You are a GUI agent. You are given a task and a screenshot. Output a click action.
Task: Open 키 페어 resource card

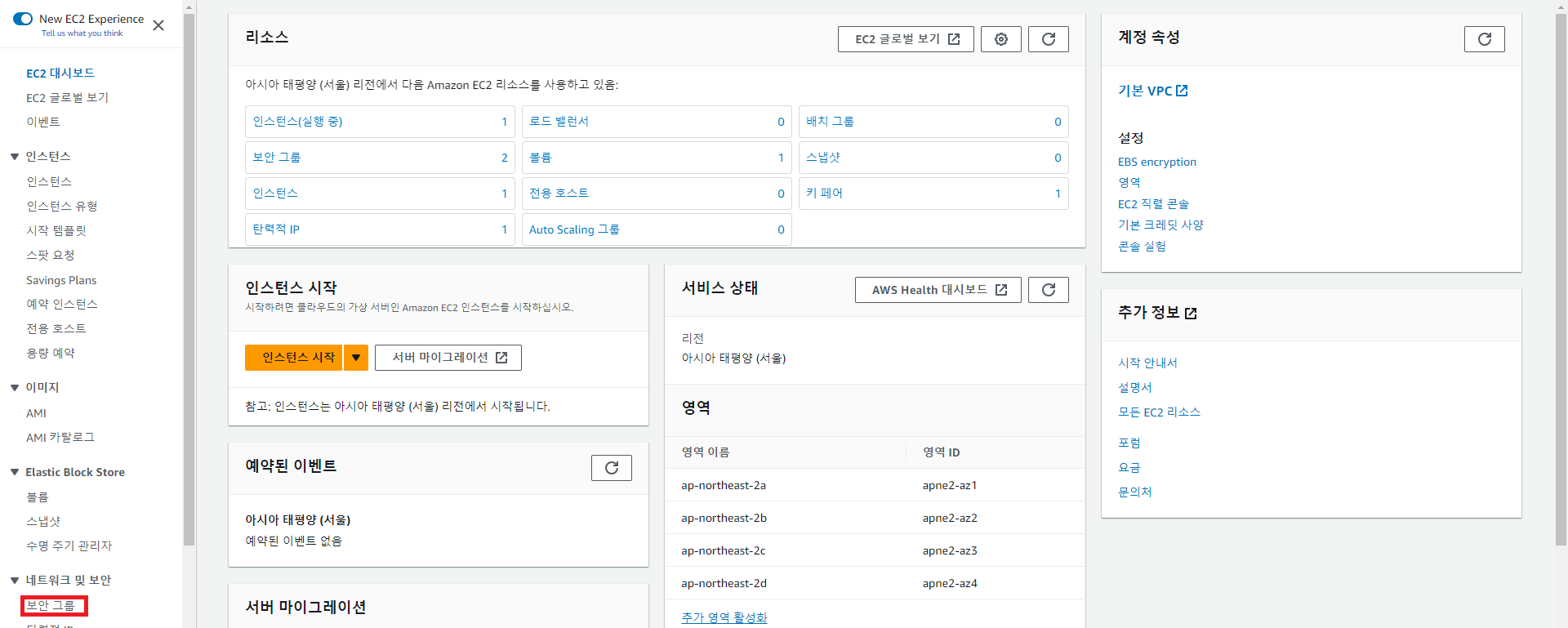(933, 194)
